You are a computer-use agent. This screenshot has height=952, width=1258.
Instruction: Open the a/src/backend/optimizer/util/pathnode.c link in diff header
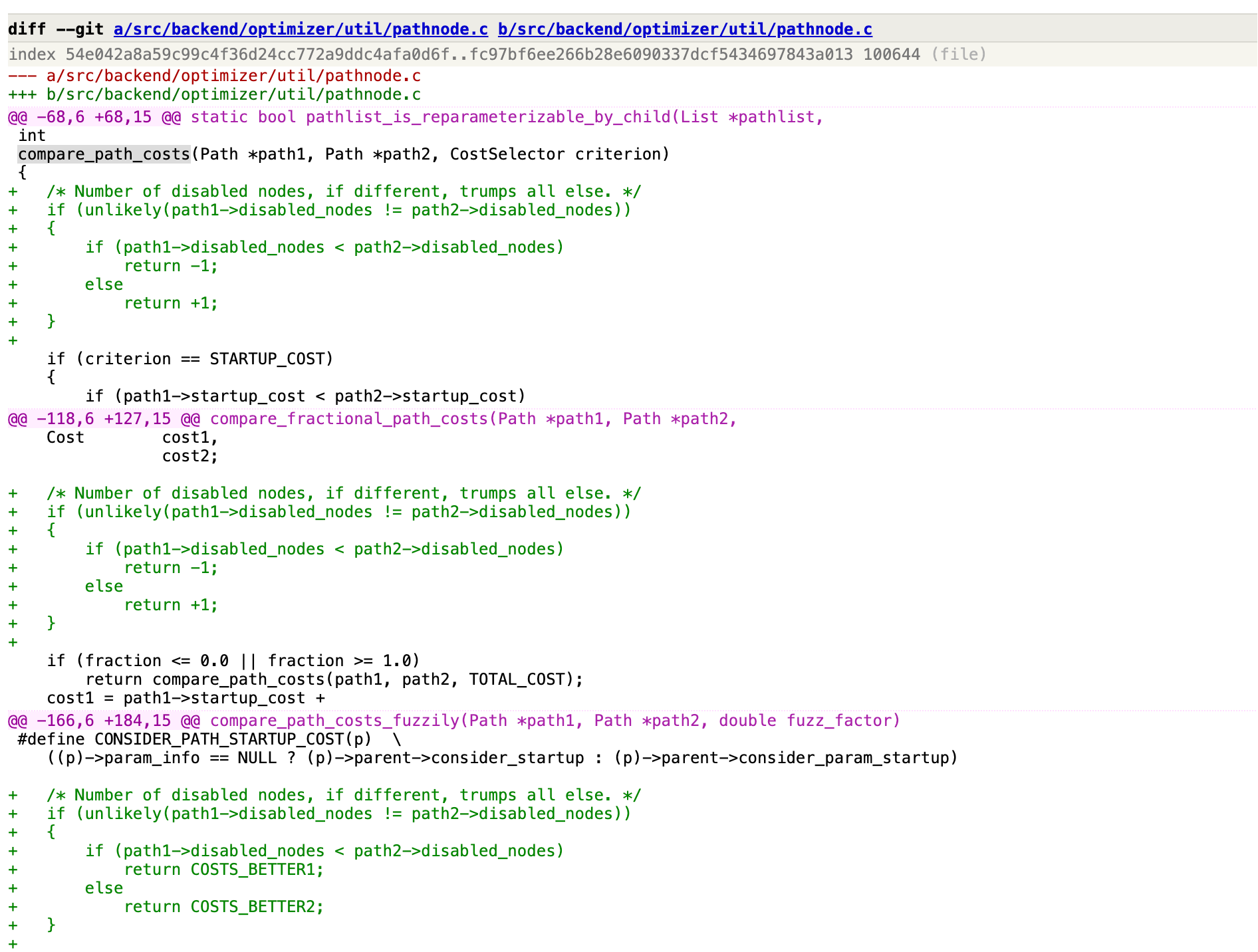click(x=301, y=29)
